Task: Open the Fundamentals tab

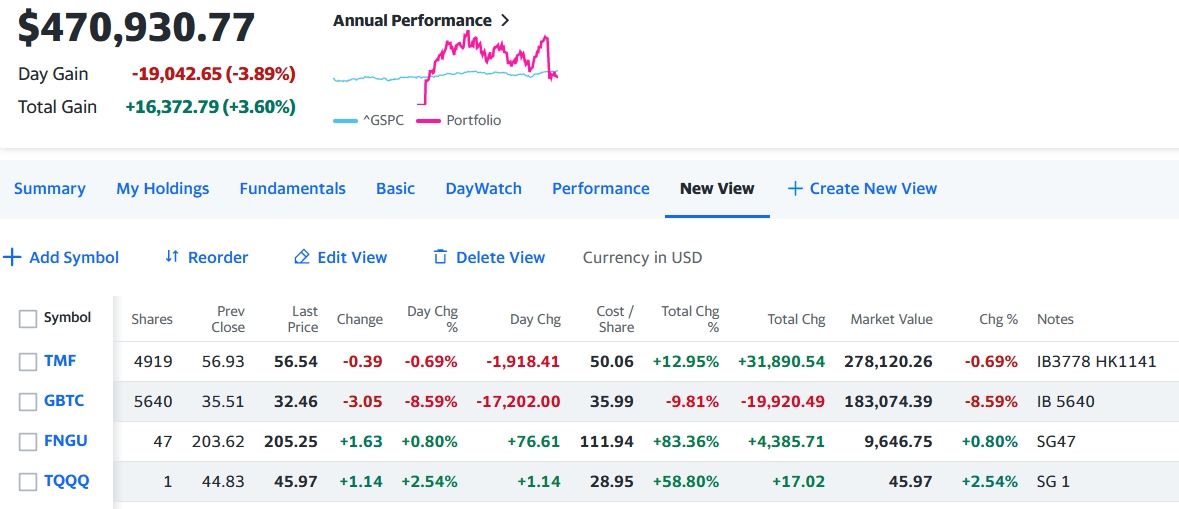Action: [292, 188]
